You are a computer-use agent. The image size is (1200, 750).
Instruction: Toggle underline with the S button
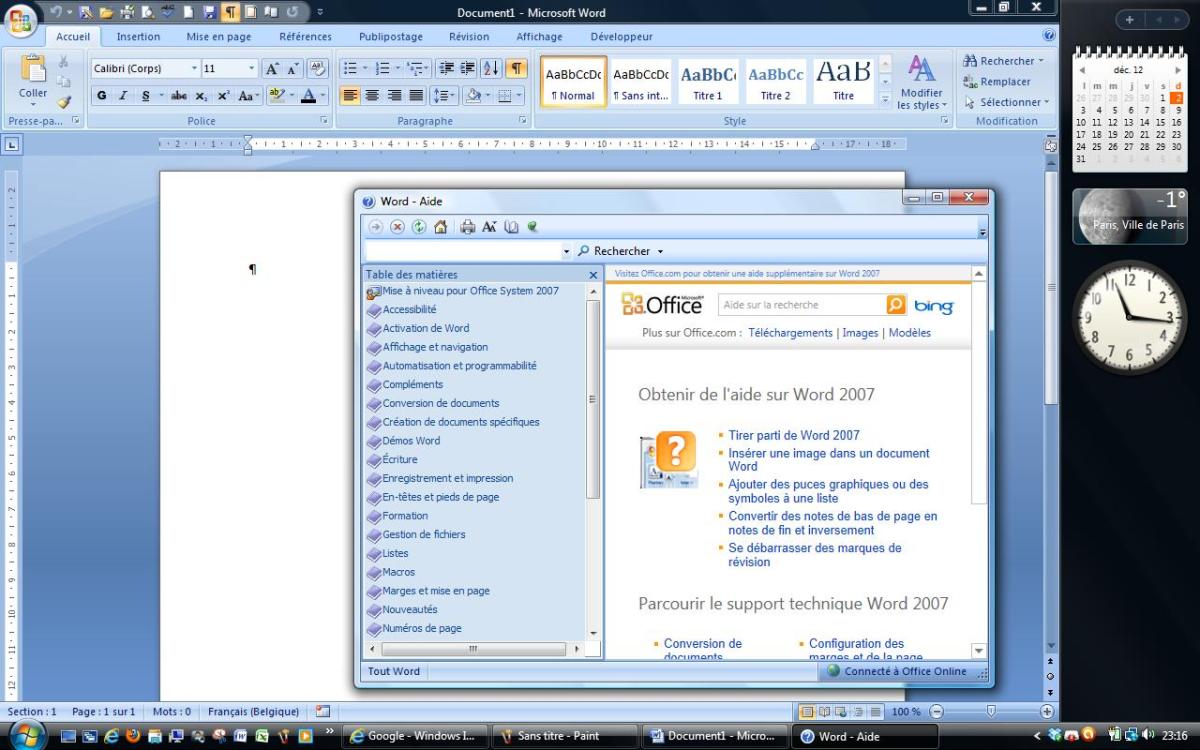146,96
